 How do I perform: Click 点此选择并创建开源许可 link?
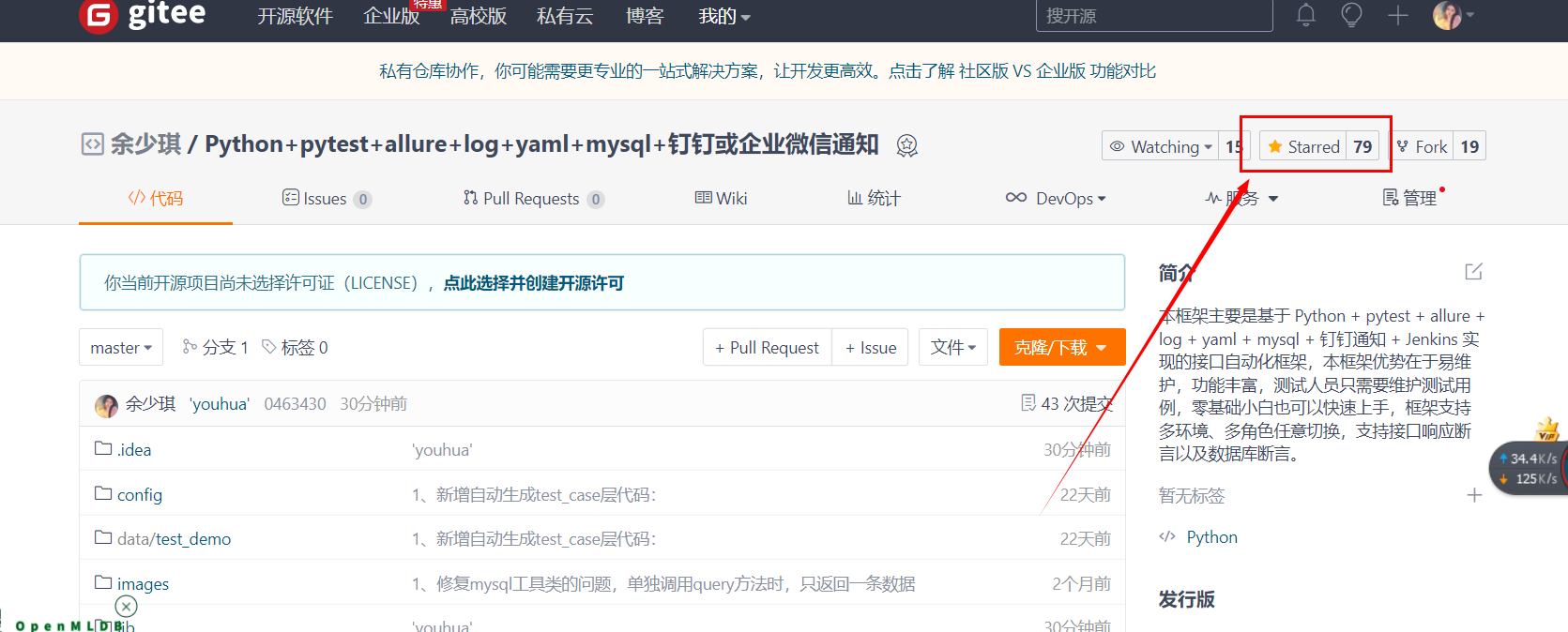tap(533, 283)
